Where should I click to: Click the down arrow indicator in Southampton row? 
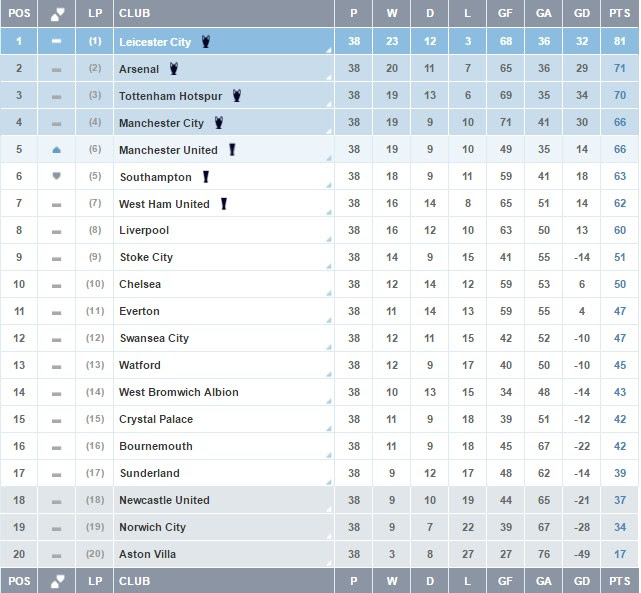(x=56, y=176)
